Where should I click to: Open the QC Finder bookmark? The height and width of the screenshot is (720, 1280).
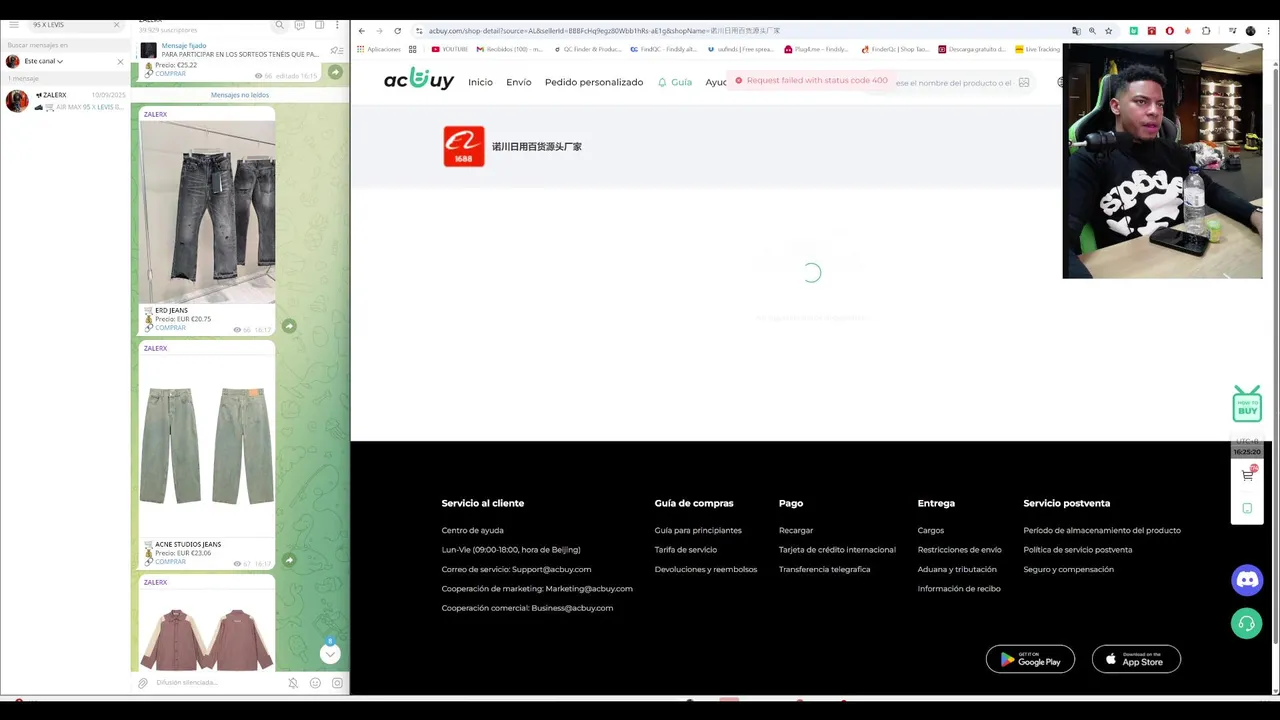click(587, 49)
